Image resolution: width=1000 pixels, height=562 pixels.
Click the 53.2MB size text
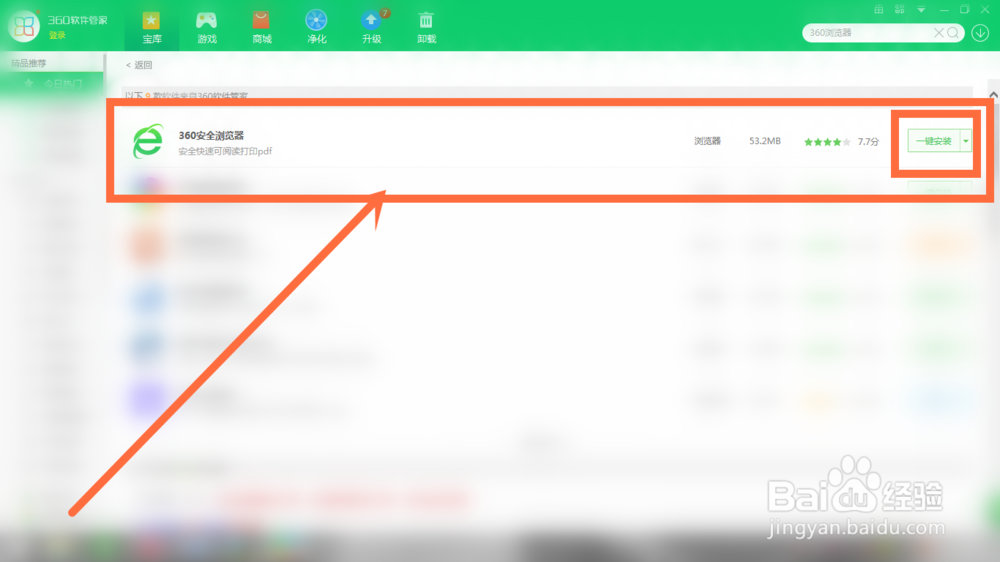765,141
